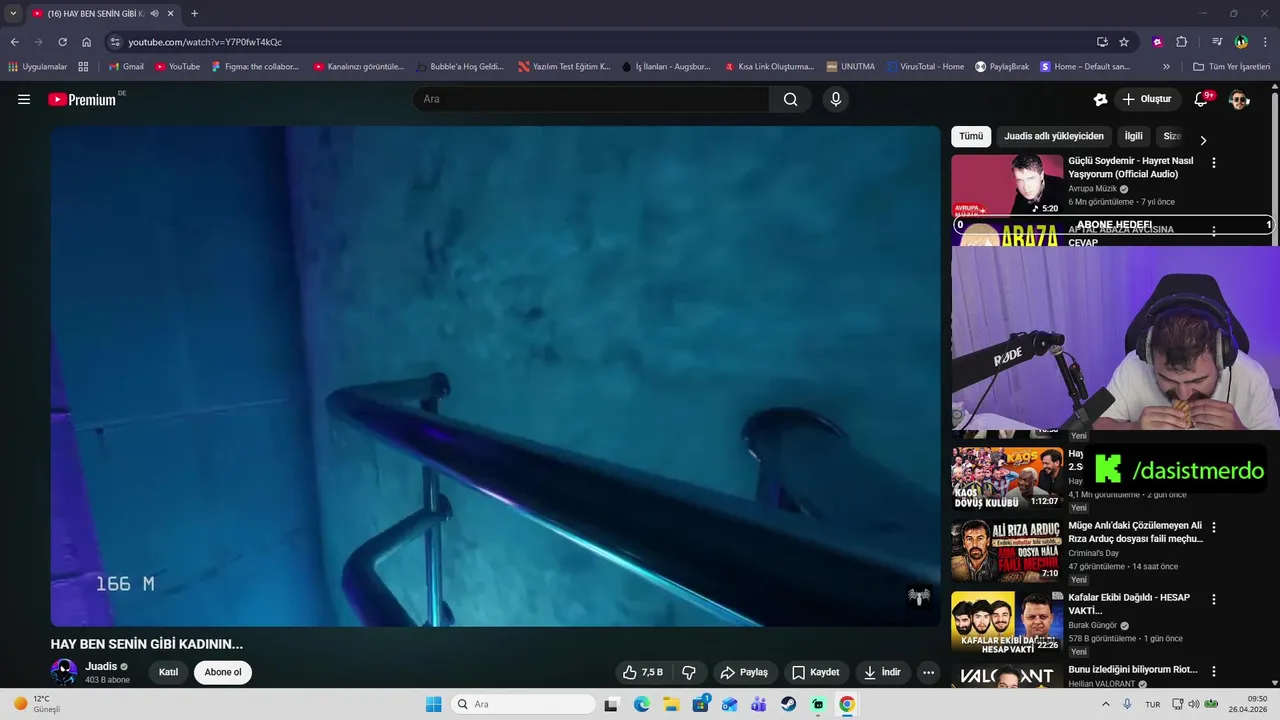The height and width of the screenshot is (720, 1280).
Task: Open more actions ellipsis under video
Action: point(928,672)
